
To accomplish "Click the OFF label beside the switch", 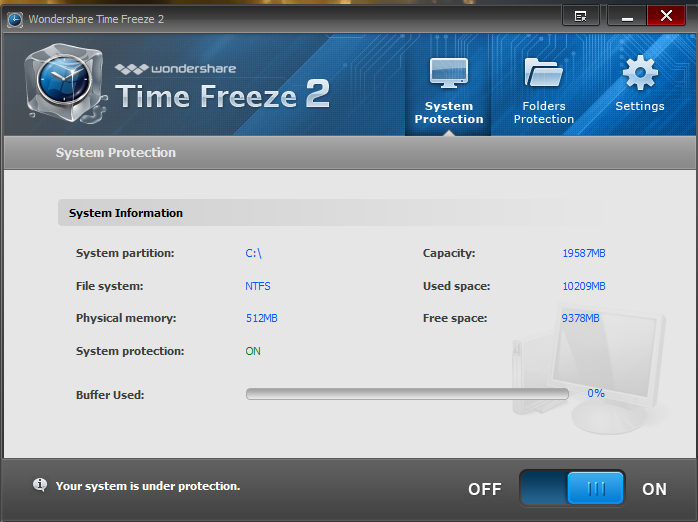I will 484,489.
